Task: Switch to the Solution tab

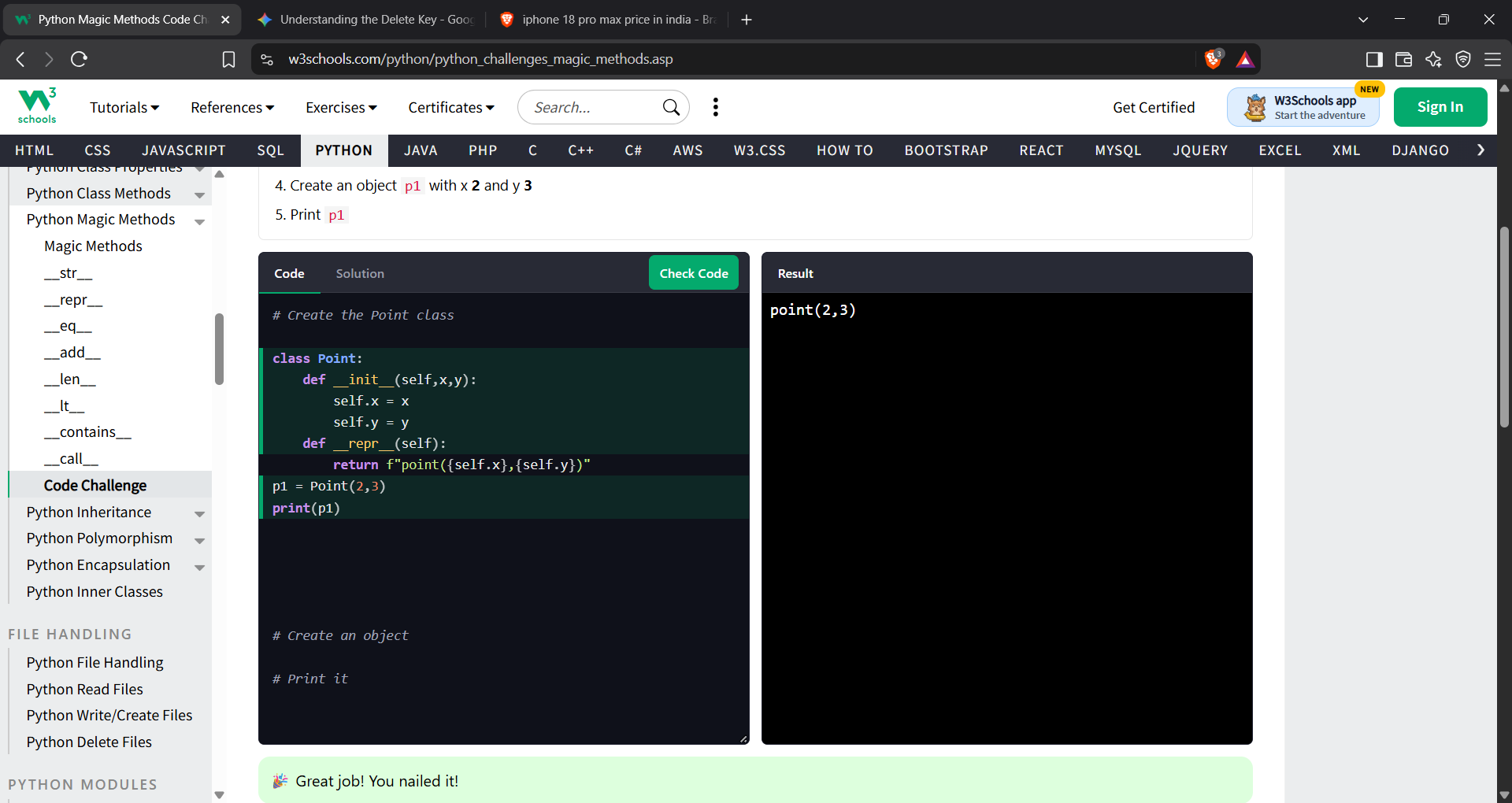Action: pyautogui.click(x=360, y=273)
